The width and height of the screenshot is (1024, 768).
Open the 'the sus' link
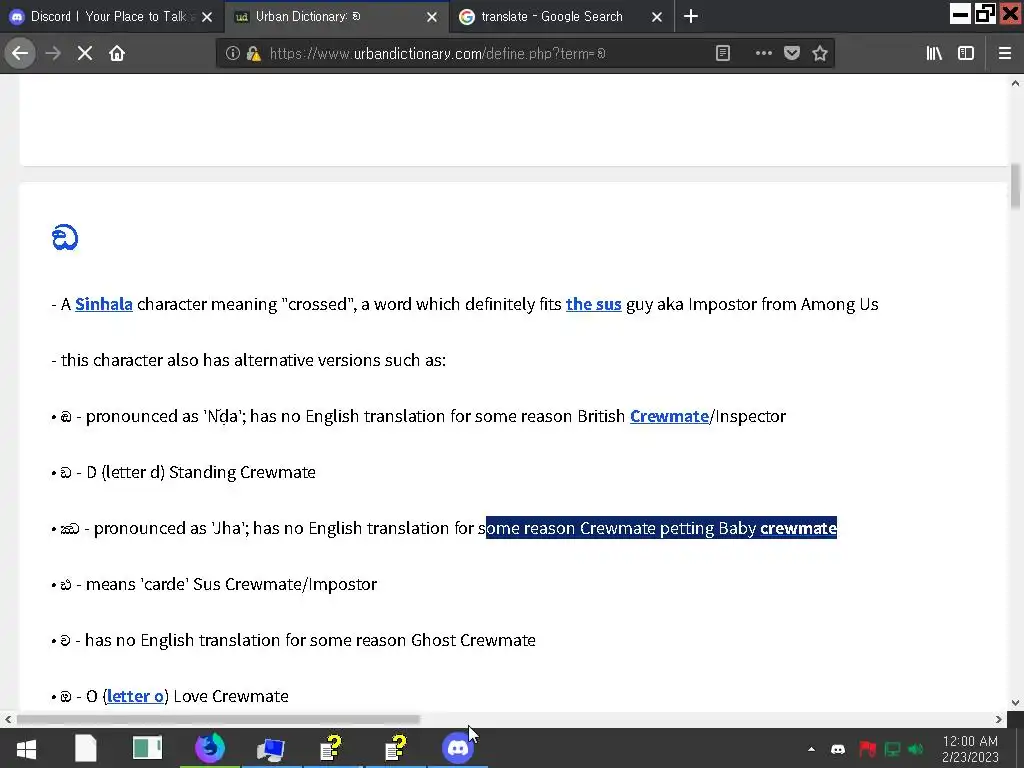click(594, 304)
